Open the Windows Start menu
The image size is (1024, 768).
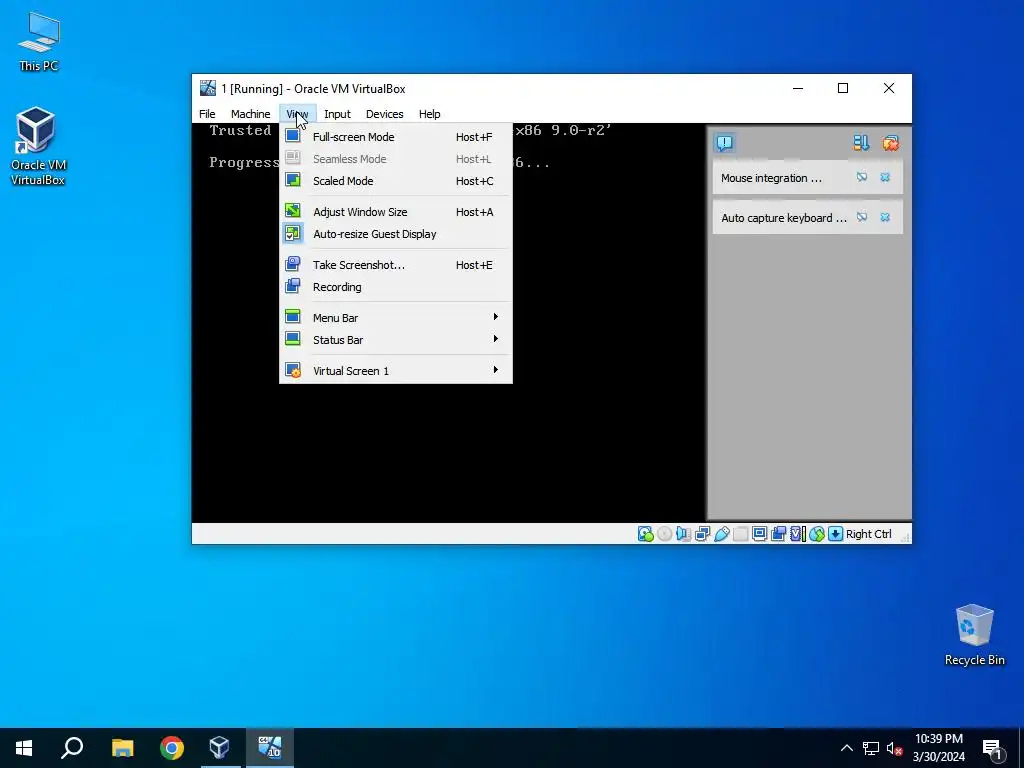point(24,748)
